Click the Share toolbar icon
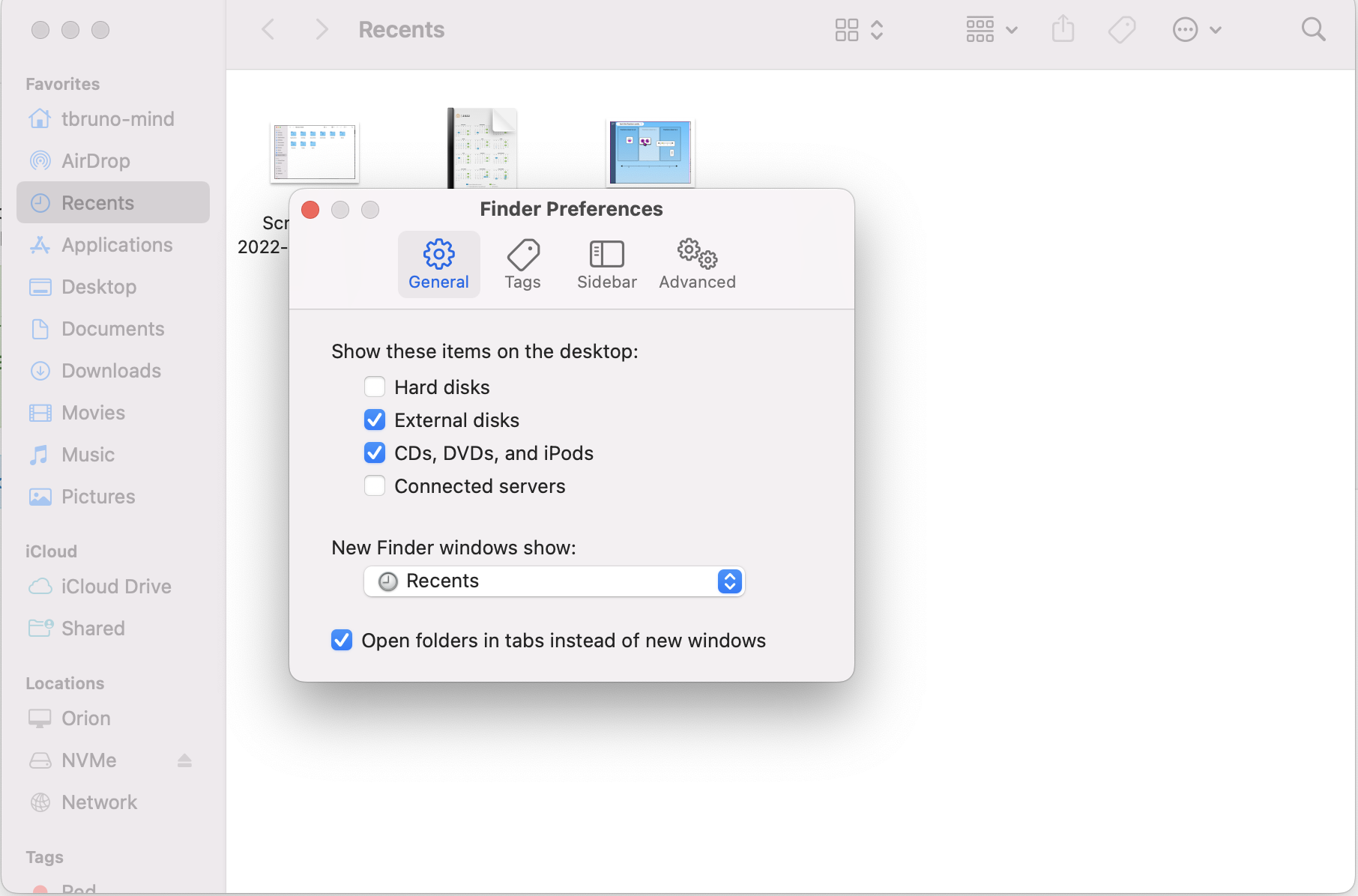 point(1063,30)
